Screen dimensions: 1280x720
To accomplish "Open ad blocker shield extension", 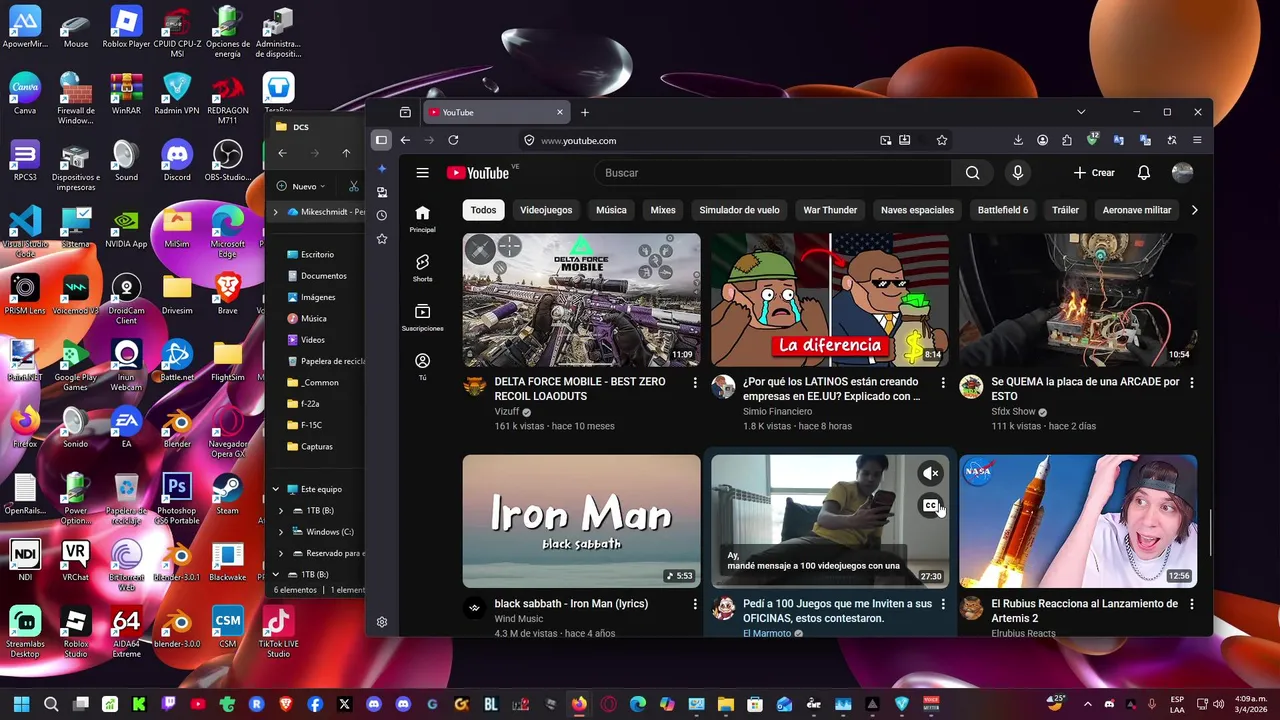I will (1093, 140).
